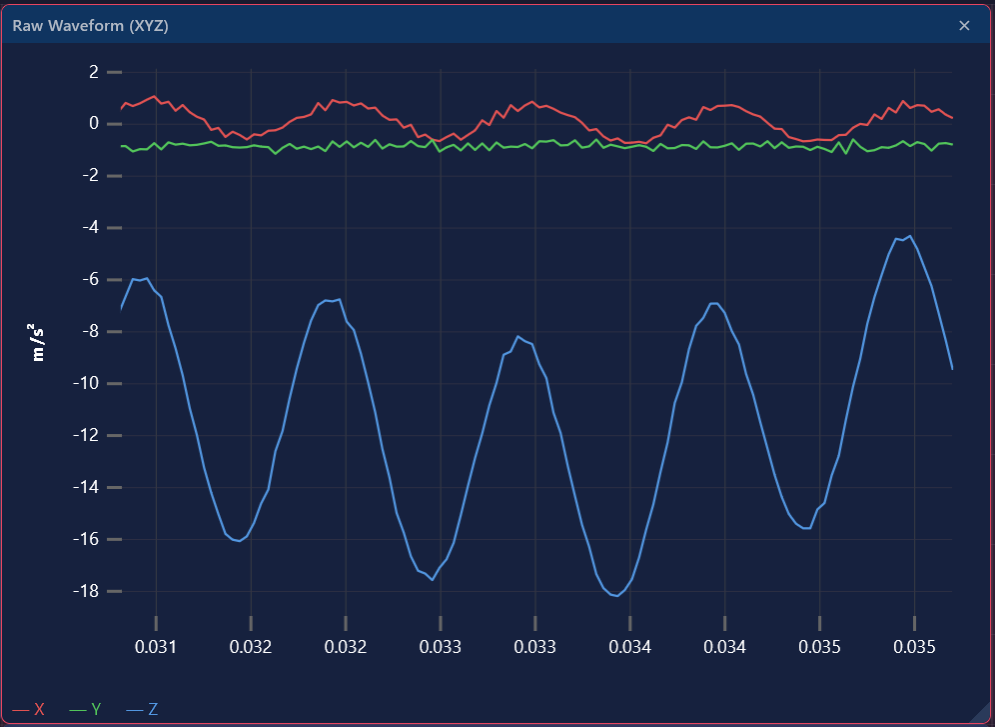995x727 pixels.
Task: Toggle the X series legend label
Action: pos(40,709)
